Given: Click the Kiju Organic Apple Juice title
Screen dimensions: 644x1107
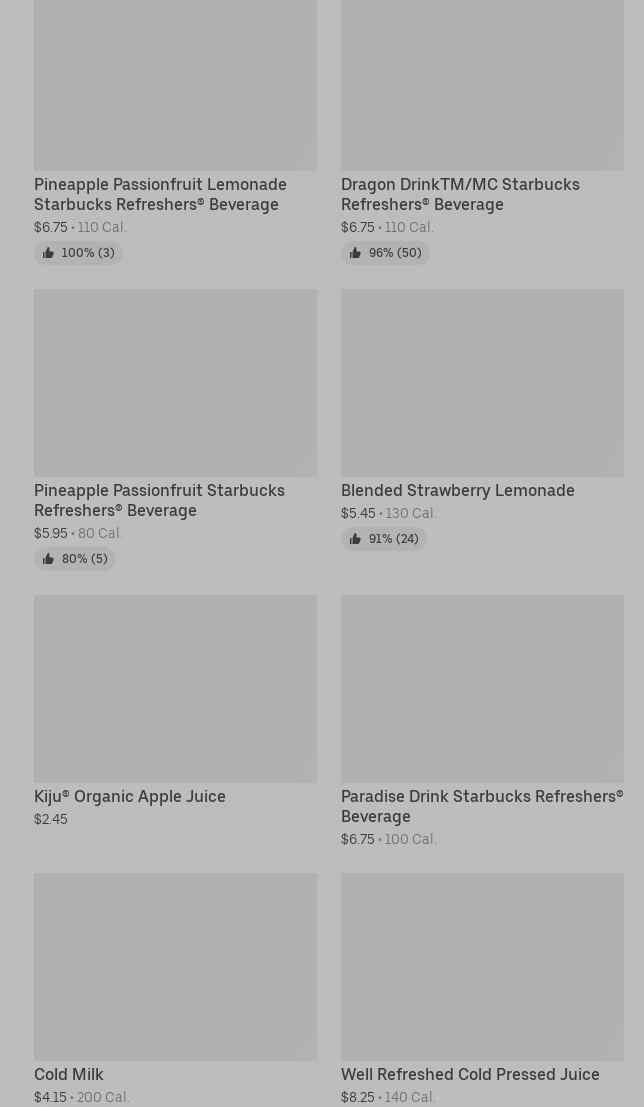Looking at the screenshot, I should click(130, 796).
